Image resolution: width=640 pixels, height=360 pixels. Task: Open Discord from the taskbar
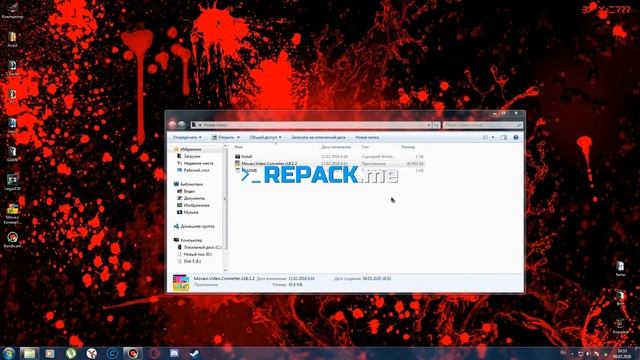[x=174, y=353]
